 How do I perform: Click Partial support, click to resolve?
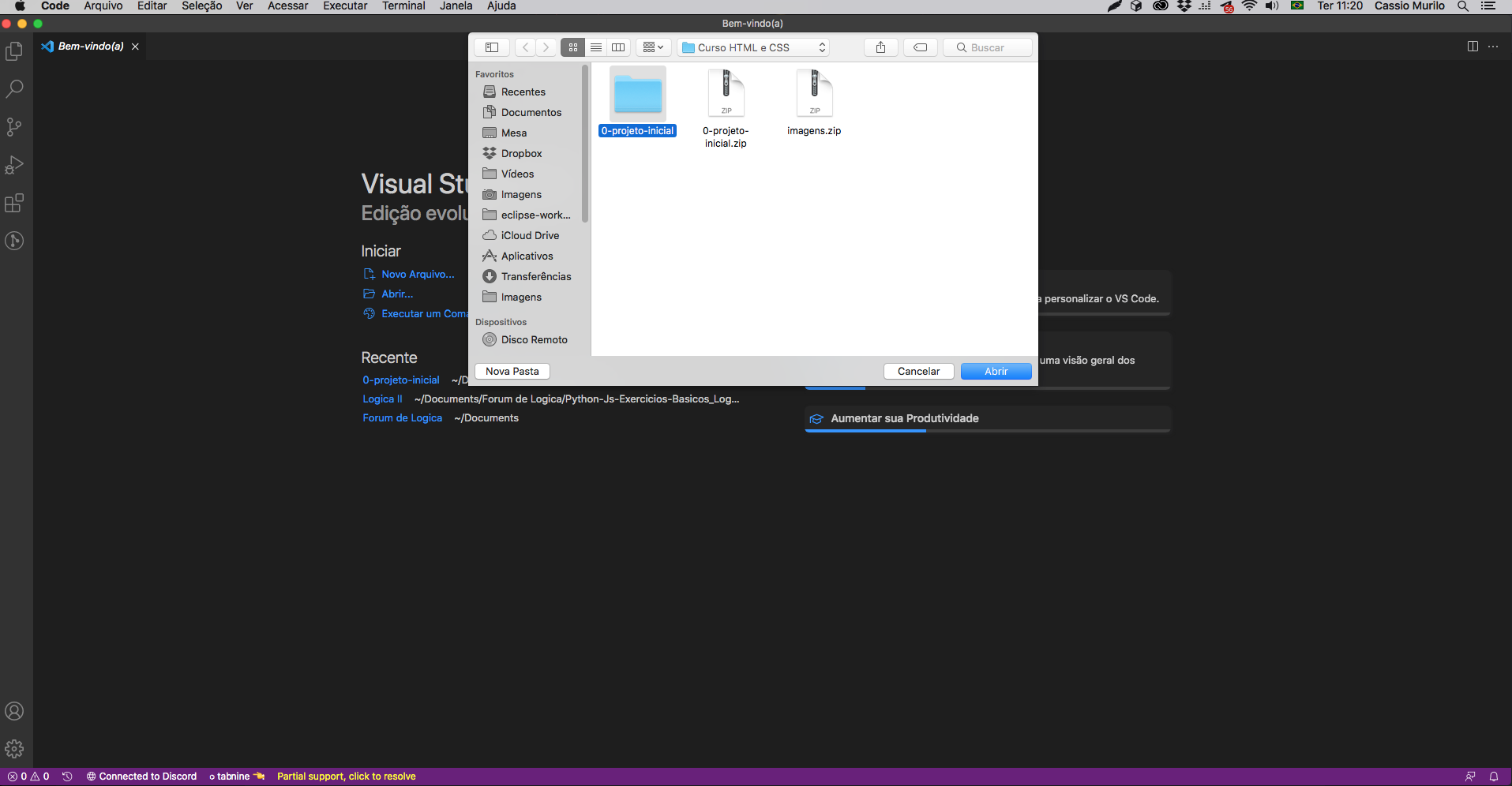(x=346, y=777)
